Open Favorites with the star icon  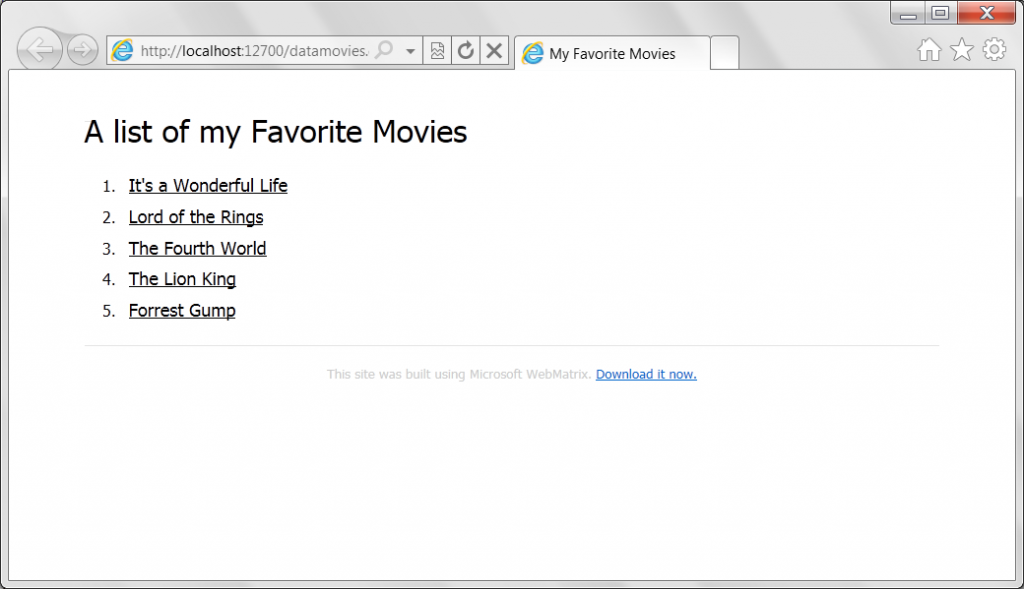click(x=961, y=50)
